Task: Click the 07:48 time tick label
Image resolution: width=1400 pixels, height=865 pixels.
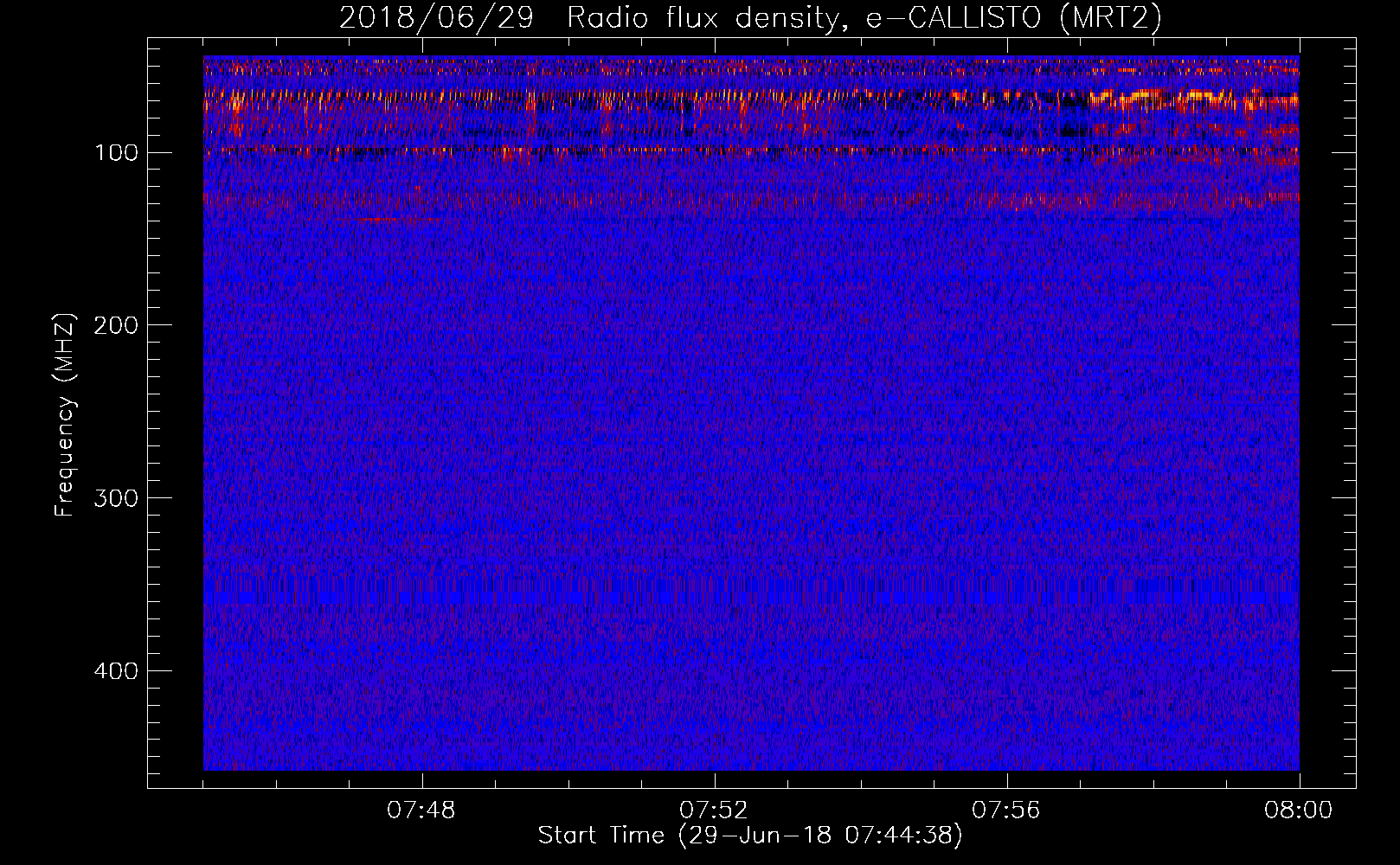Action: pyautogui.click(x=421, y=811)
